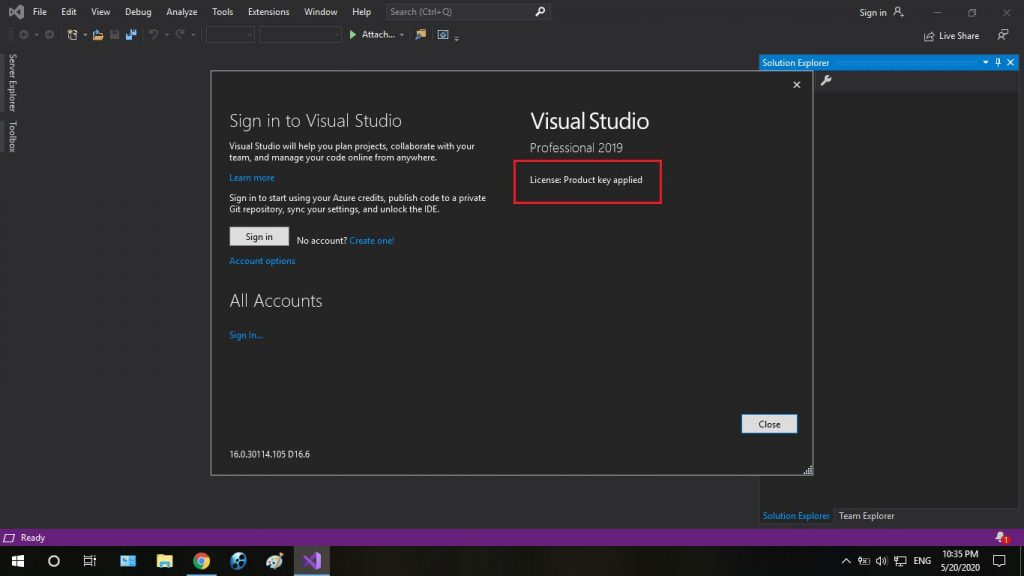Open the notifications bell in status bar
The height and width of the screenshot is (576, 1024).
[x=1000, y=538]
